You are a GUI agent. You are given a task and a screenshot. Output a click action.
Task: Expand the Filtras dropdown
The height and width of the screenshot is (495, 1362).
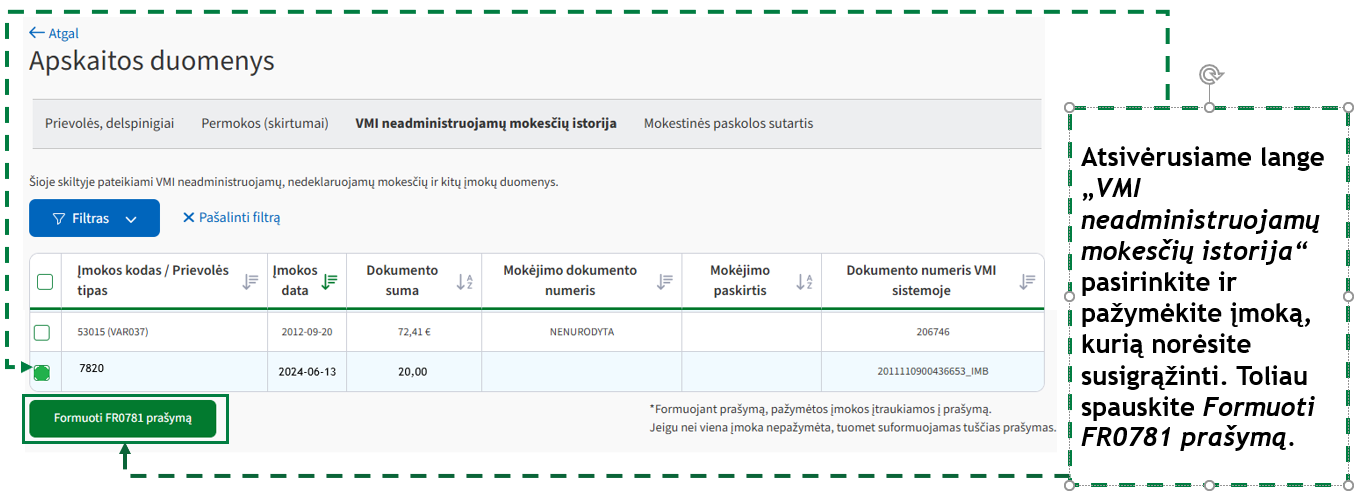point(94,218)
